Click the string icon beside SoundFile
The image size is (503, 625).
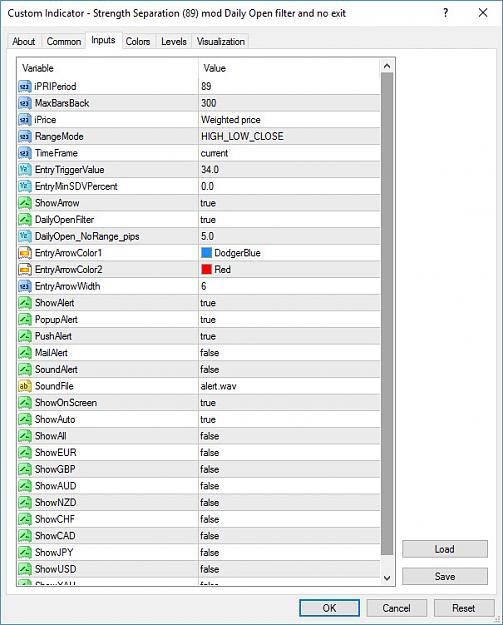(25, 386)
